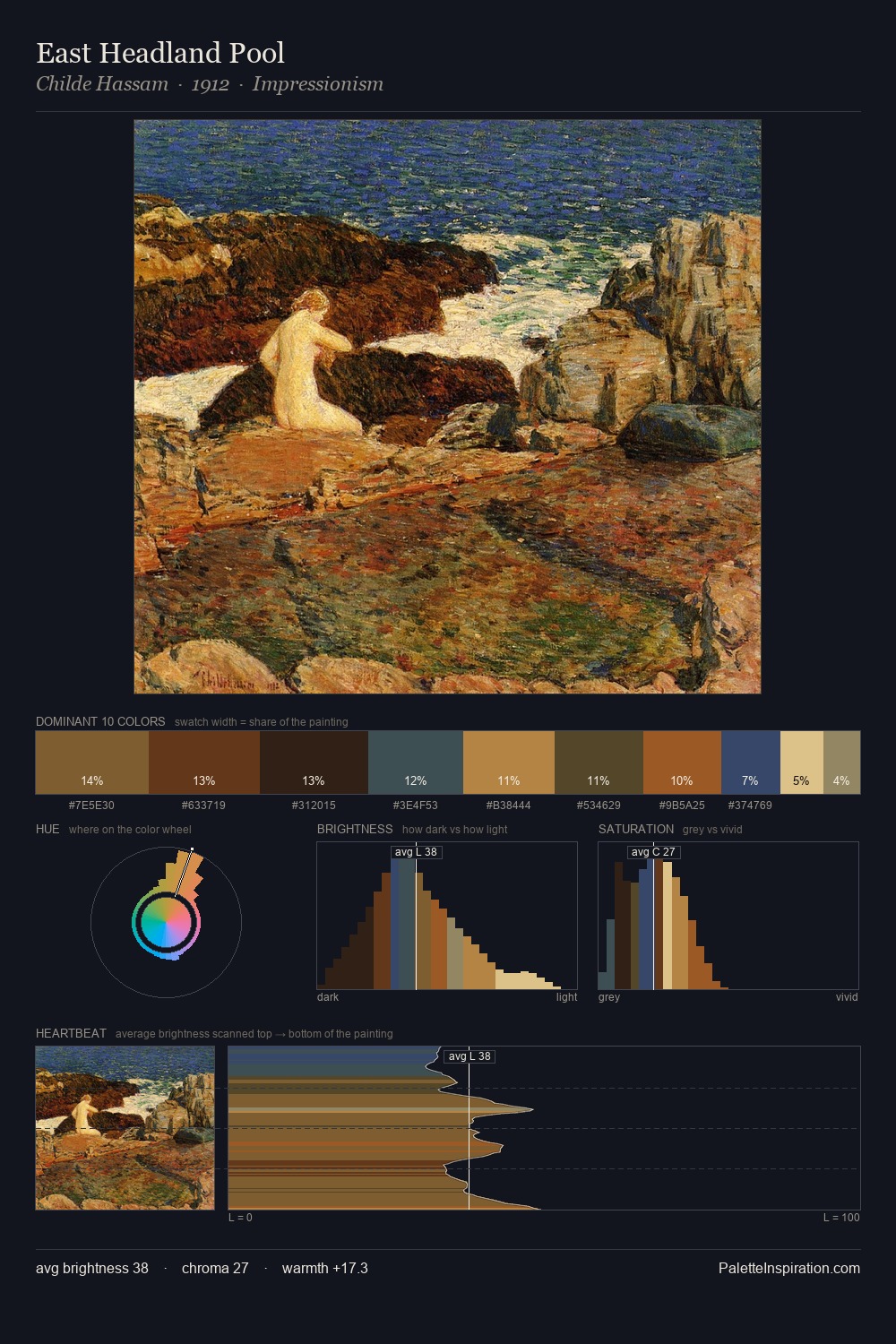
Task: Click the 'light' axis label
Action: pos(566,997)
